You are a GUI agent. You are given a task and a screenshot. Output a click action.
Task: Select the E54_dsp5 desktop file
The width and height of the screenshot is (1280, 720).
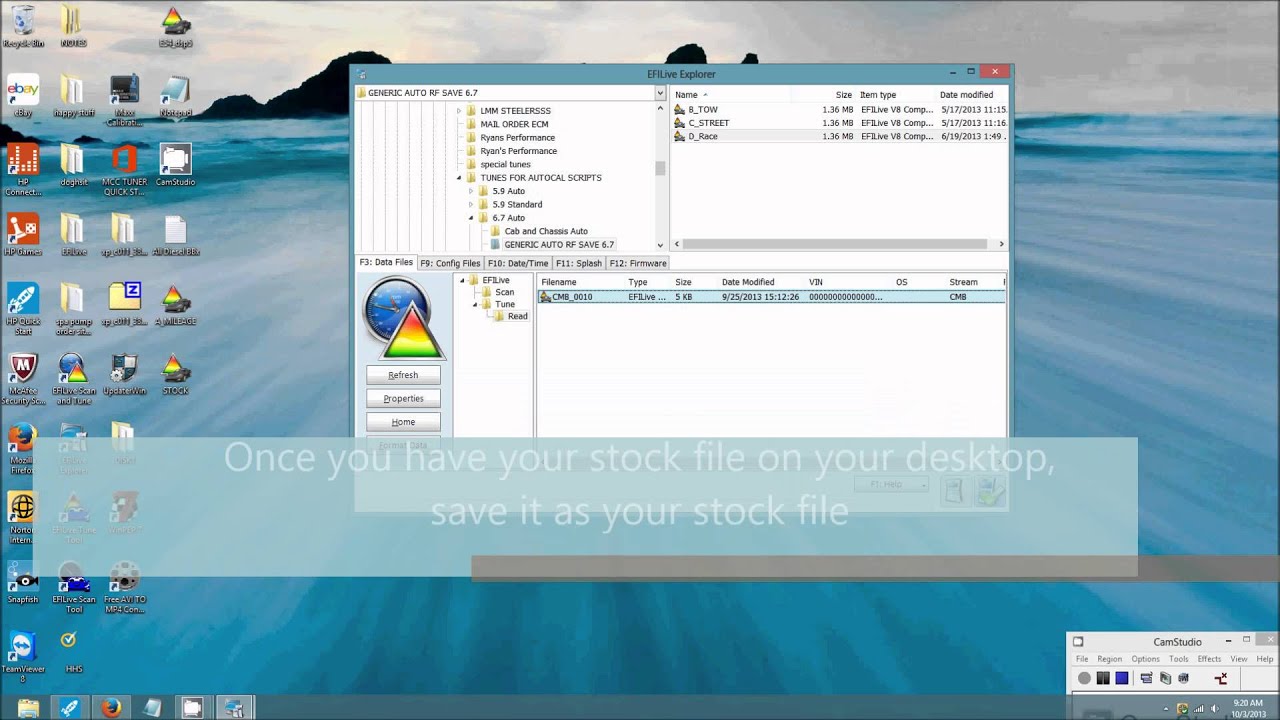coord(175,26)
